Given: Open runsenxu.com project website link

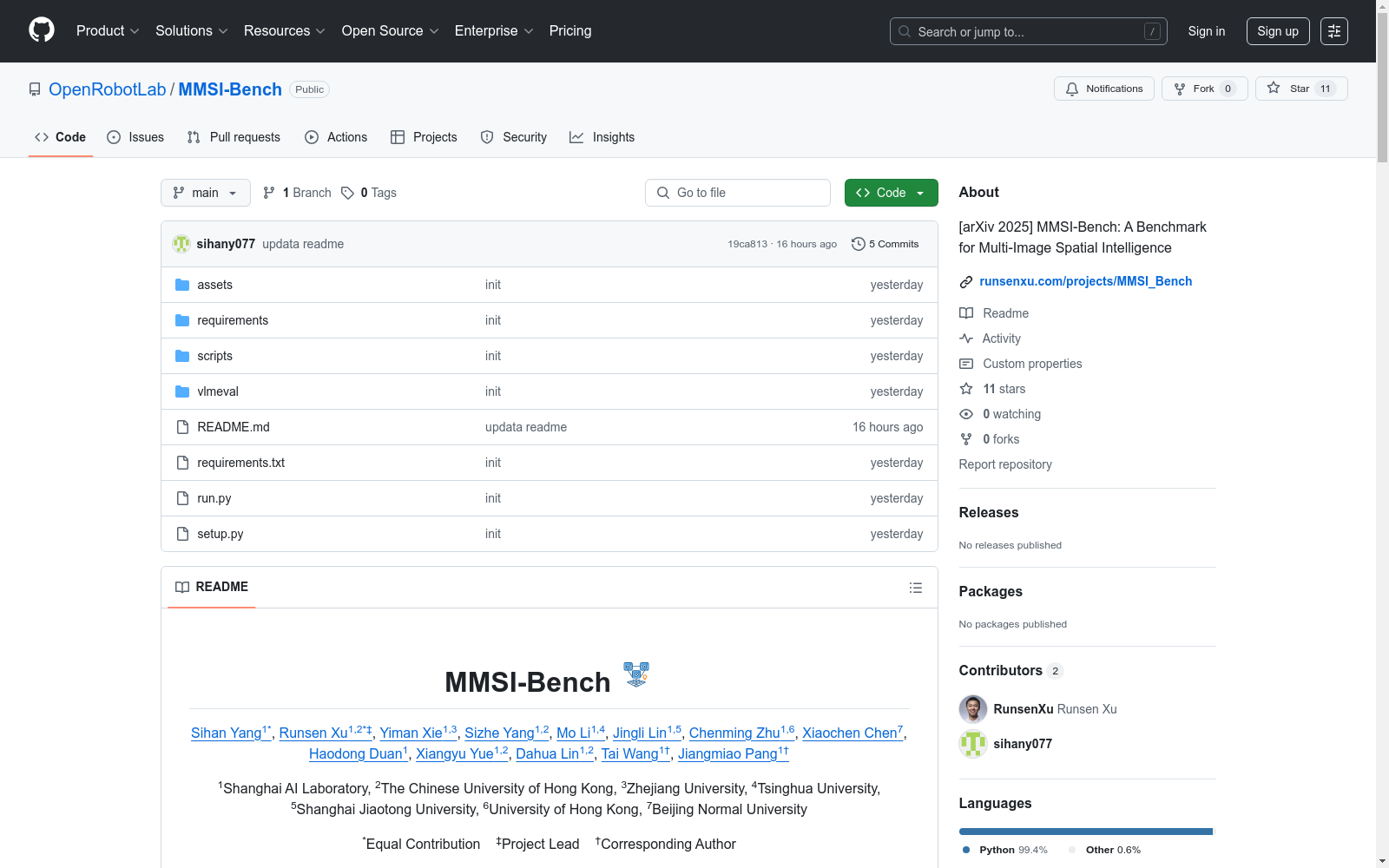Looking at the screenshot, I should [x=1086, y=281].
